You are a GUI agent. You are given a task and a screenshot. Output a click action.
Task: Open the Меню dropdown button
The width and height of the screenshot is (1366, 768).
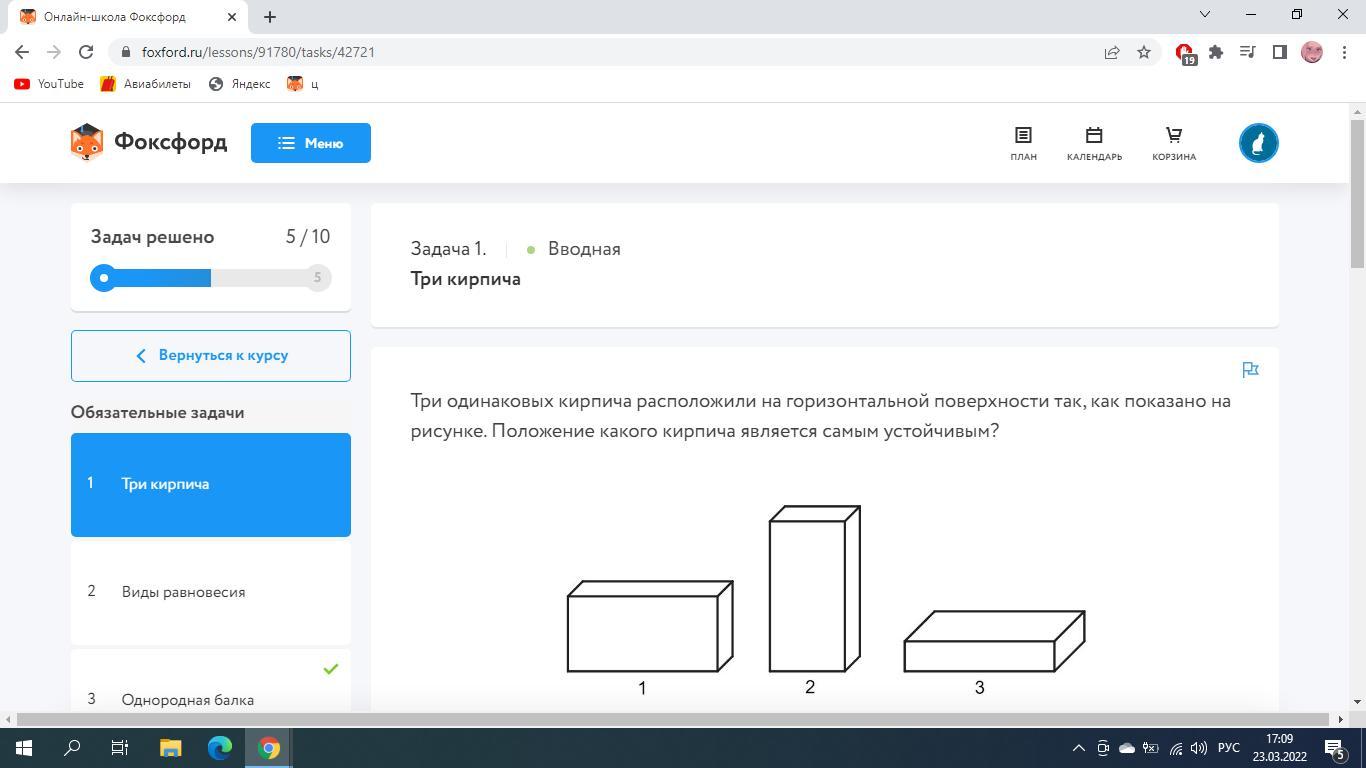tap(310, 143)
